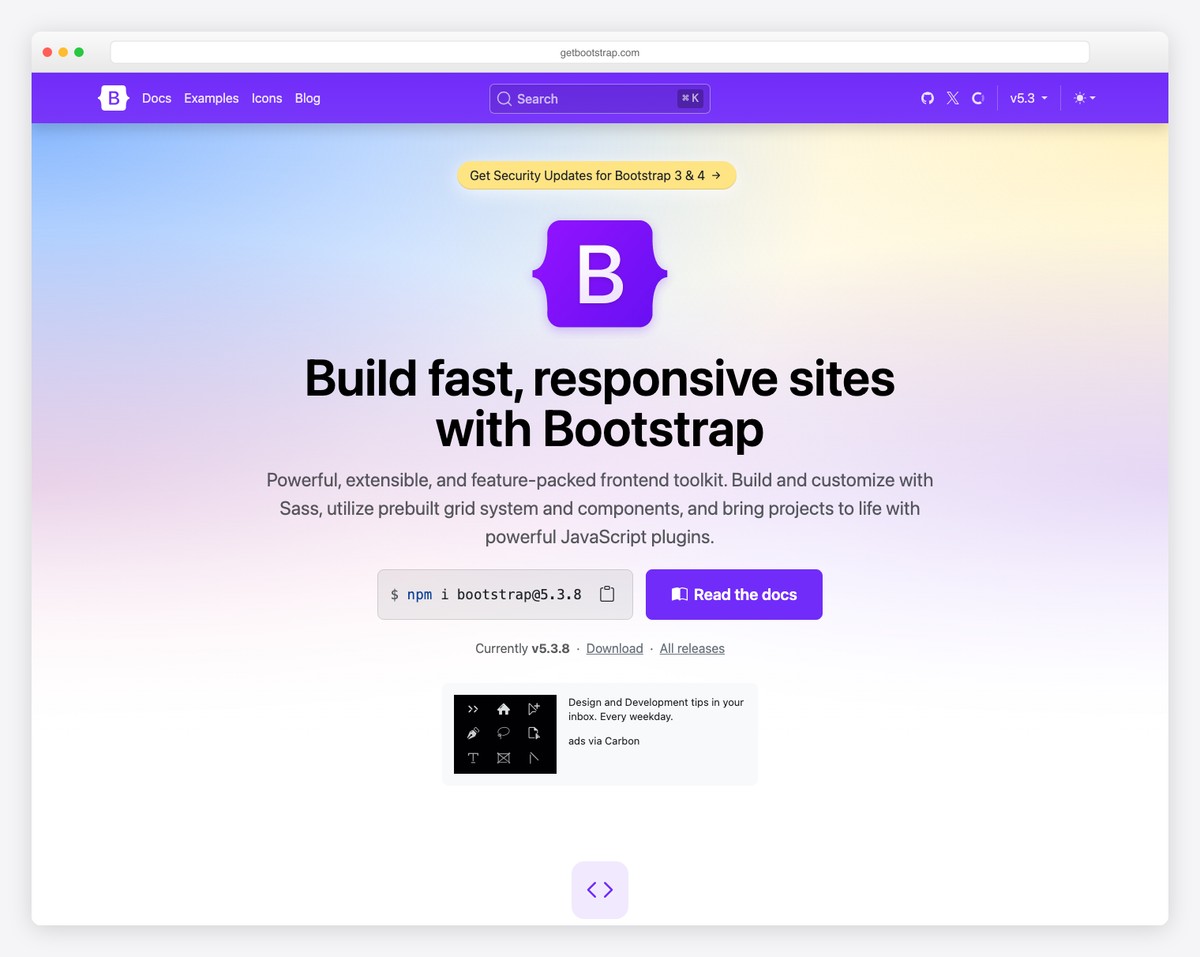Copy the npm install command via clipboard icon

[607, 593]
